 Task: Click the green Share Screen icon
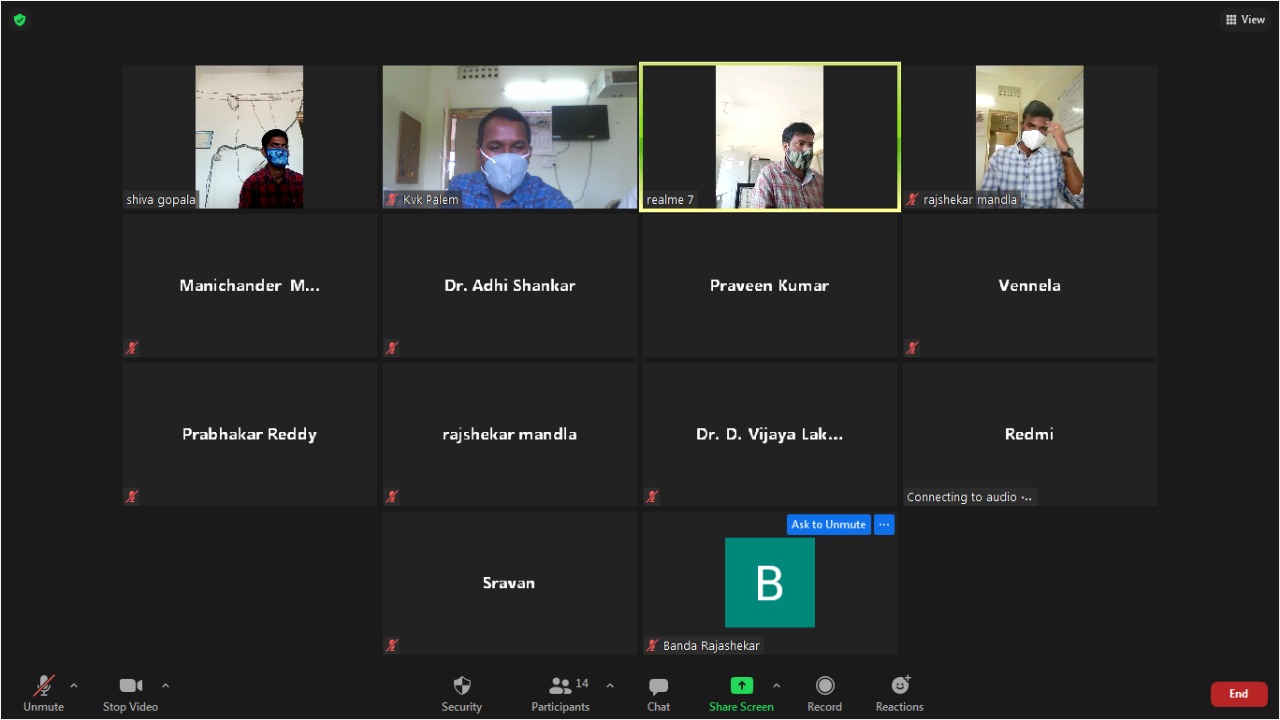(x=741, y=685)
